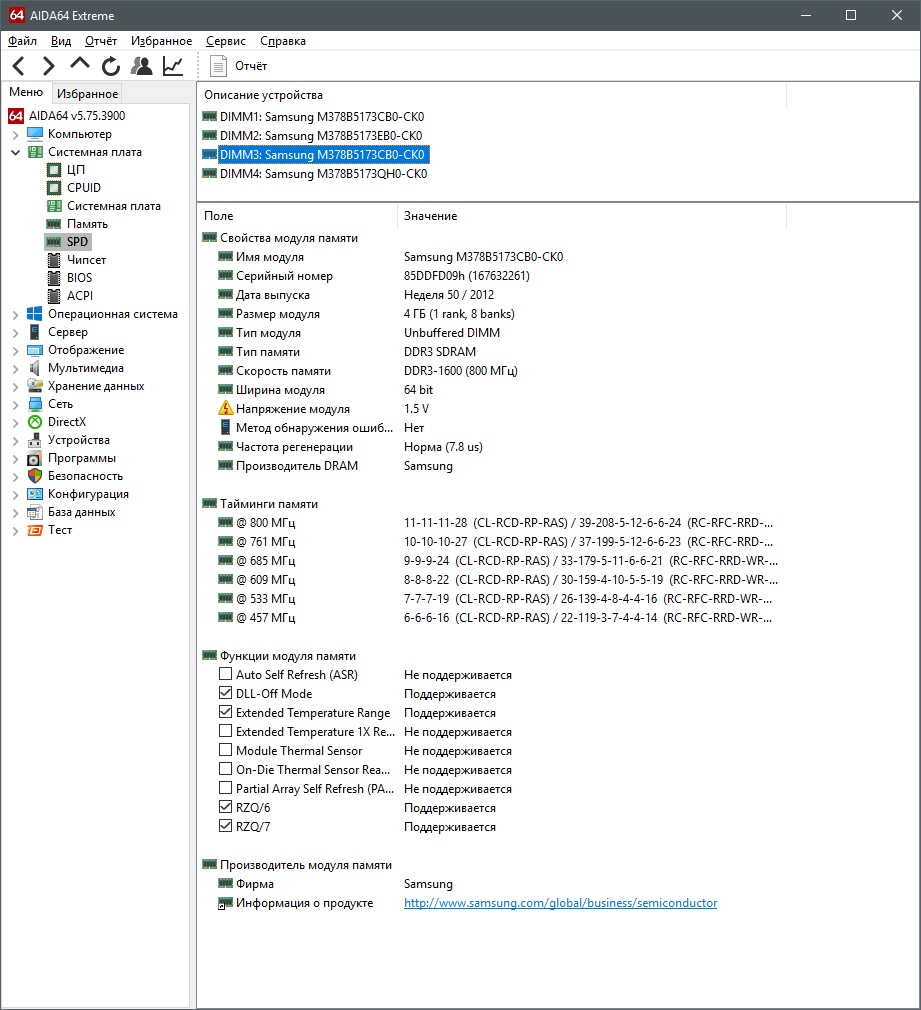
Task: Open the Samsung semiconductor product link
Action: pos(560,903)
